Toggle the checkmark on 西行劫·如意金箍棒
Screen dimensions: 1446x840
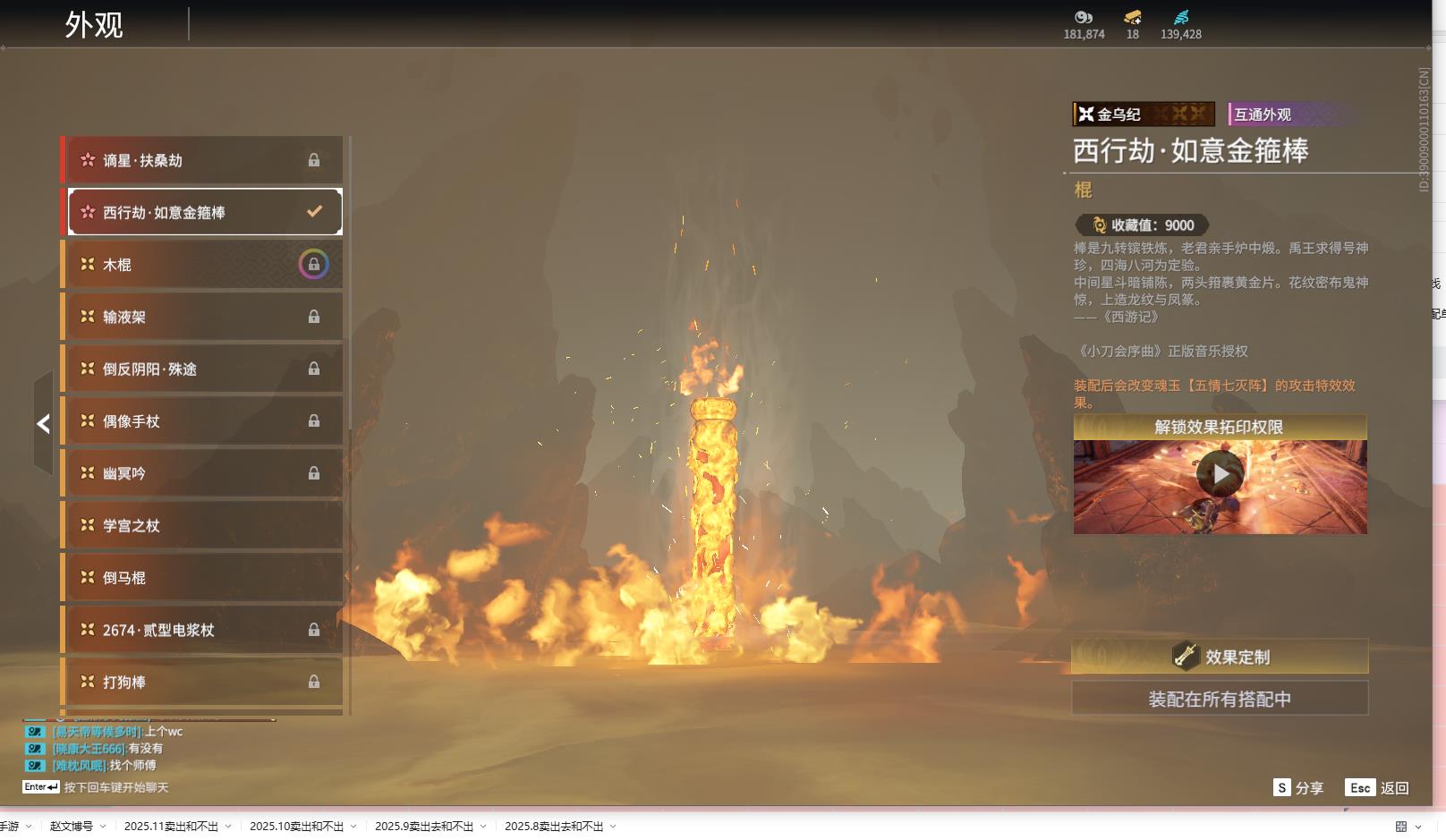tap(314, 212)
